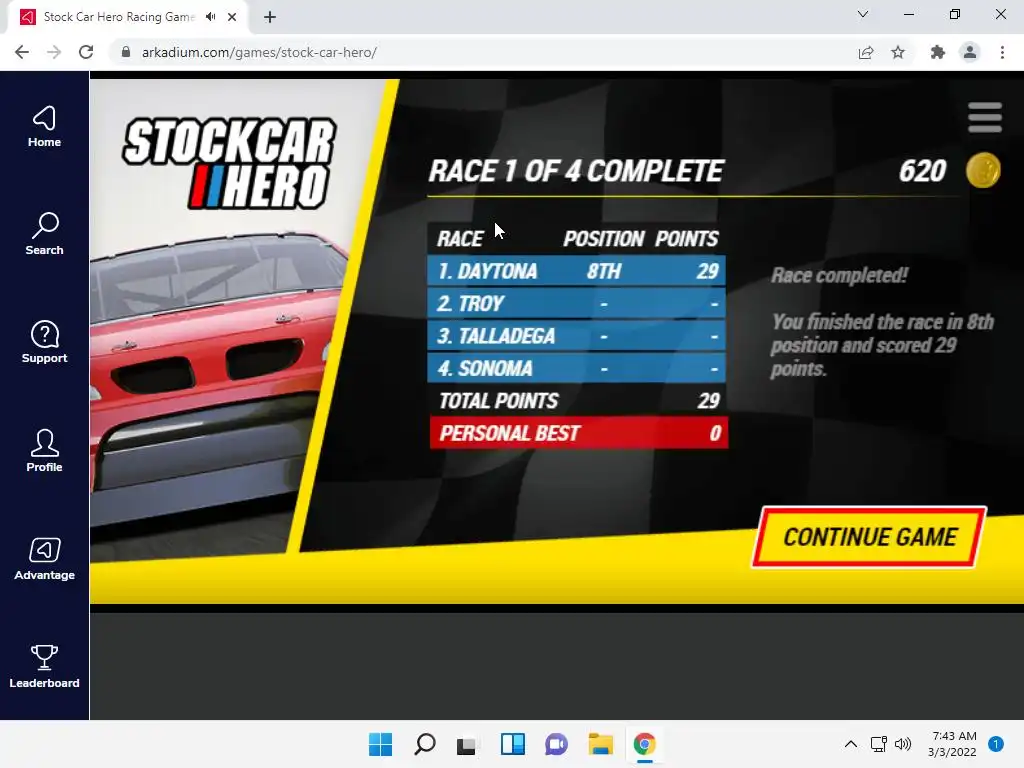
Task: Click 'RACE 1 OF 4 COMPLETE' heading
Action: [575, 171]
